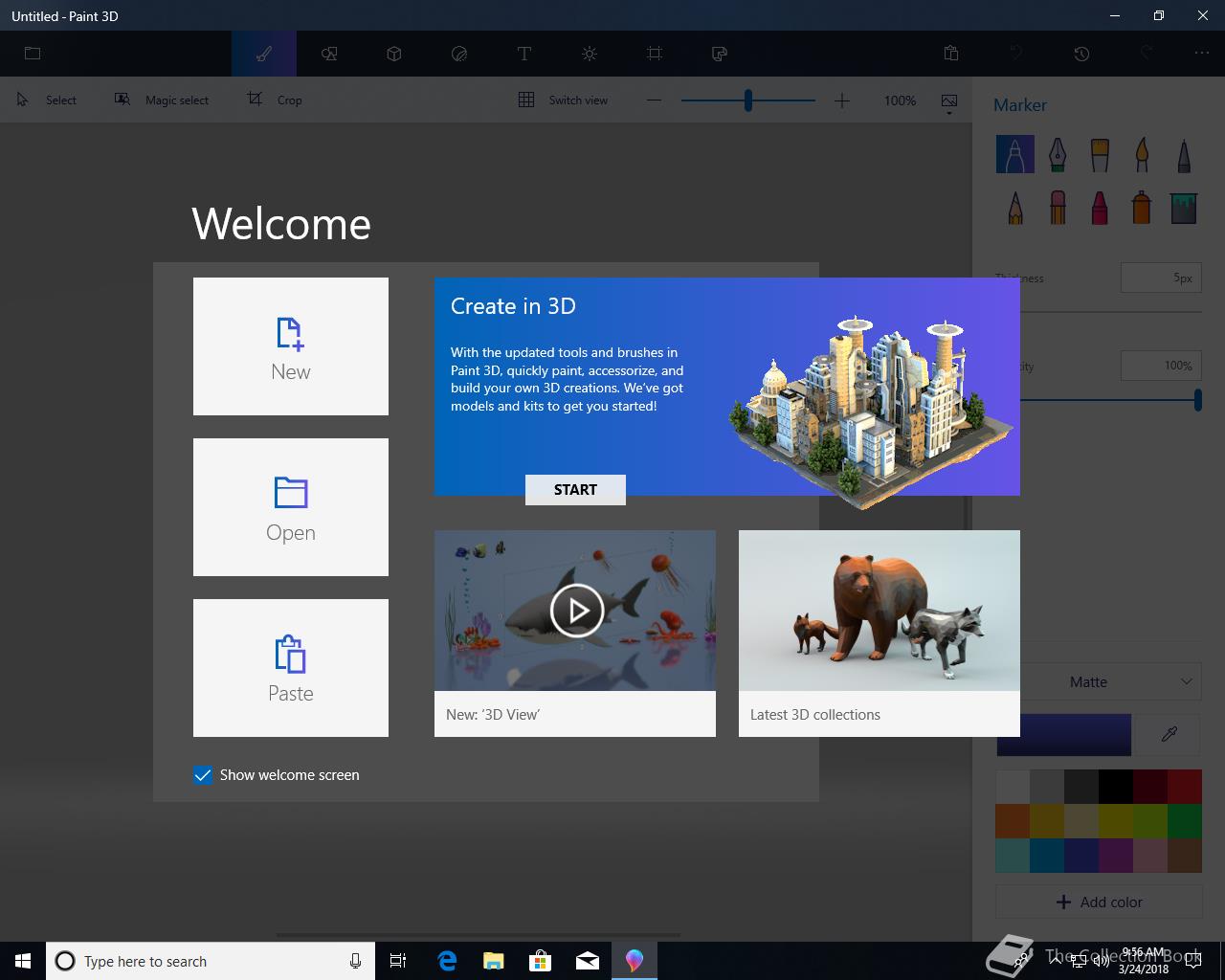This screenshot has height=980, width=1225.
Task: Adjust the zoom slider handle
Action: [x=748, y=100]
